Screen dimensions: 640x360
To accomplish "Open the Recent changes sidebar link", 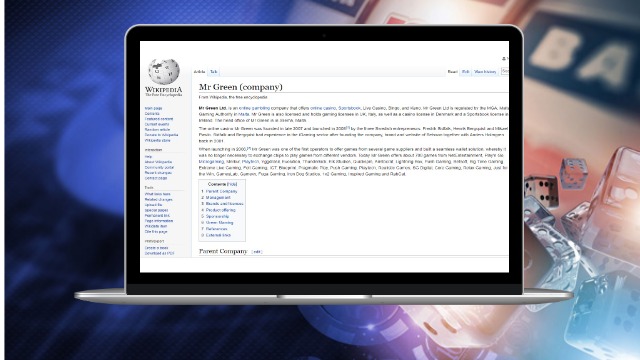I will tap(158, 173).
